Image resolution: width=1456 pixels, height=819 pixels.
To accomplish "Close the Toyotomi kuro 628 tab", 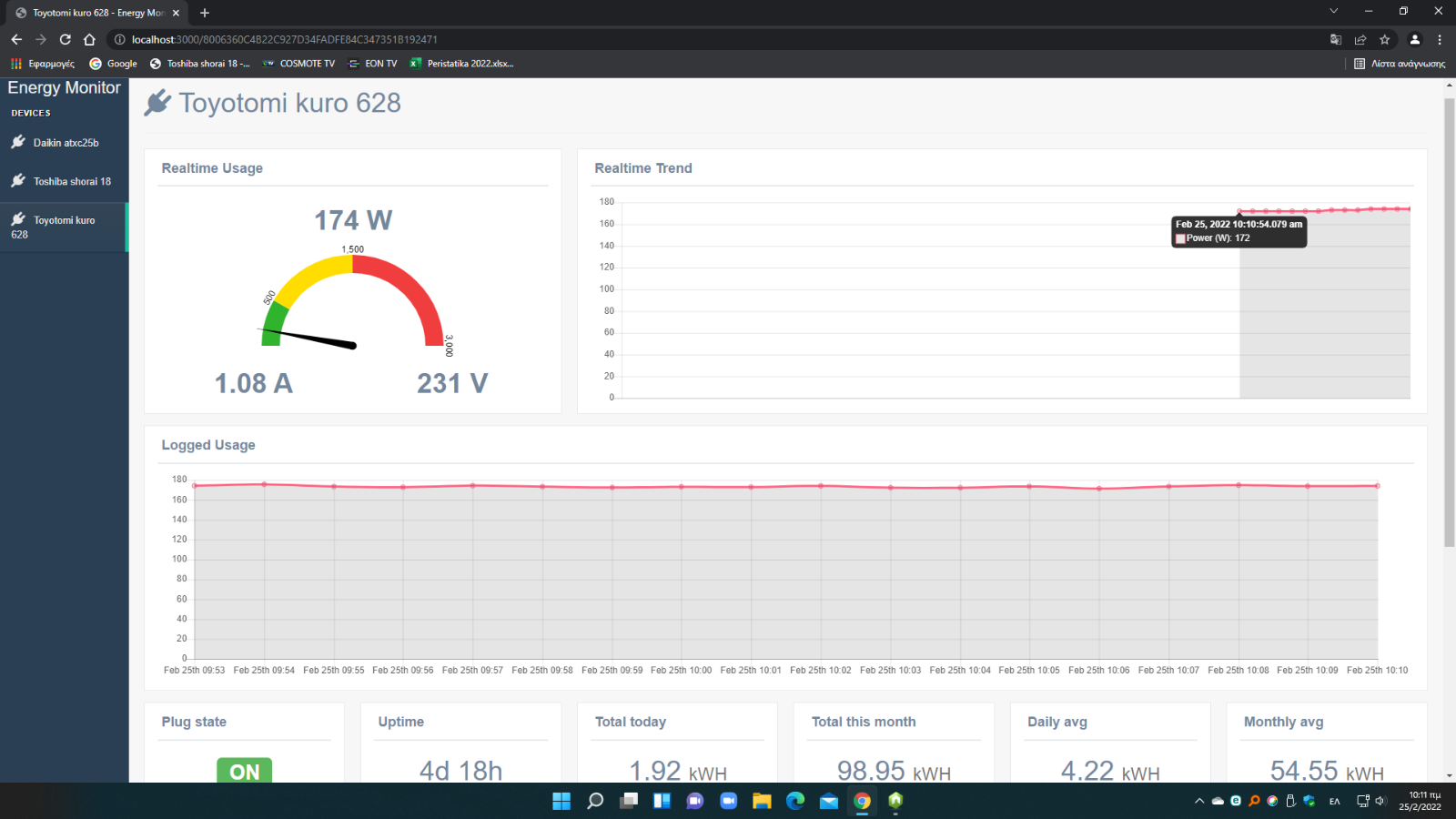I will [x=176, y=13].
